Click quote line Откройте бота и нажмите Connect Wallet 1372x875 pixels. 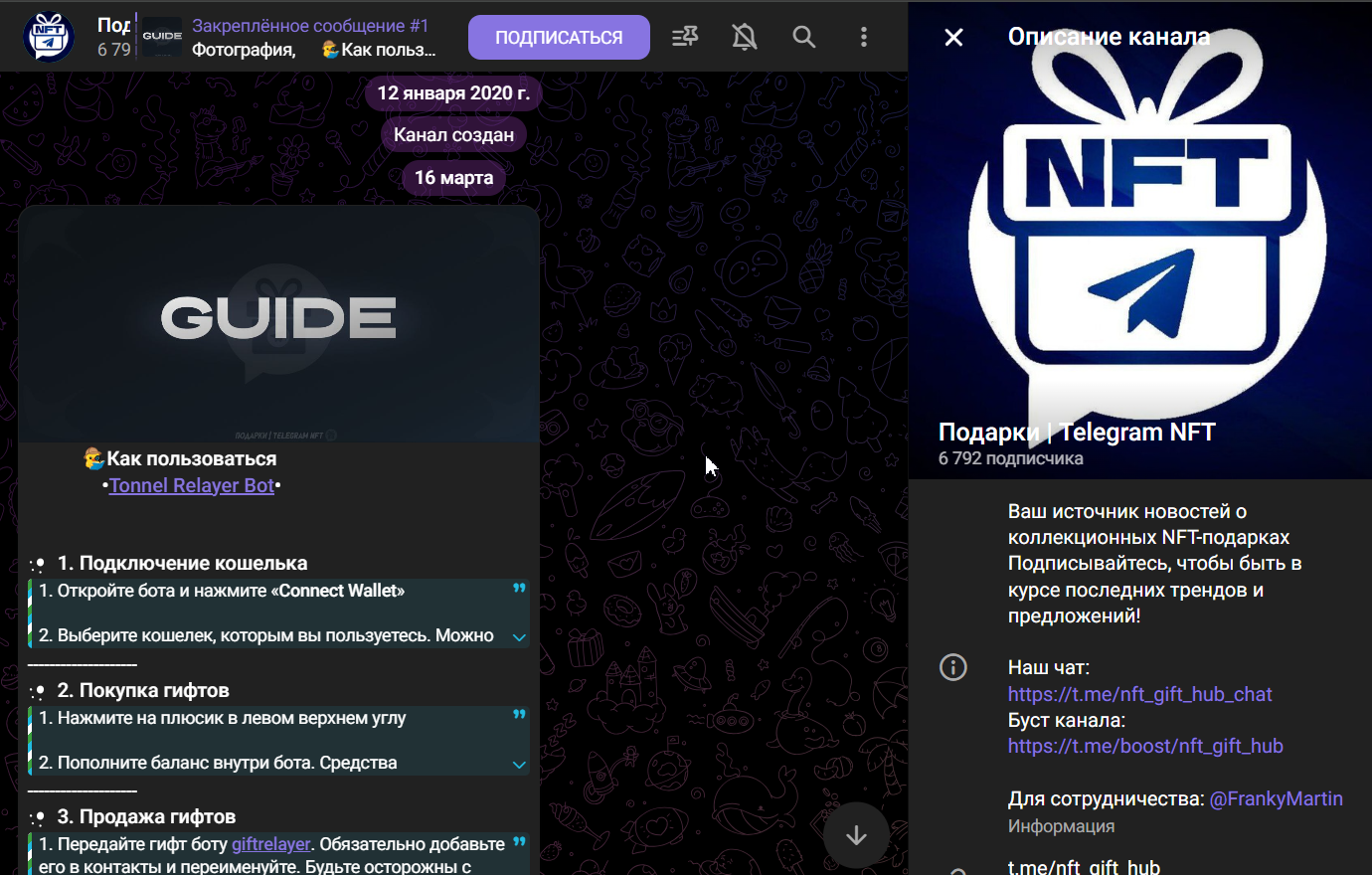pos(222,591)
